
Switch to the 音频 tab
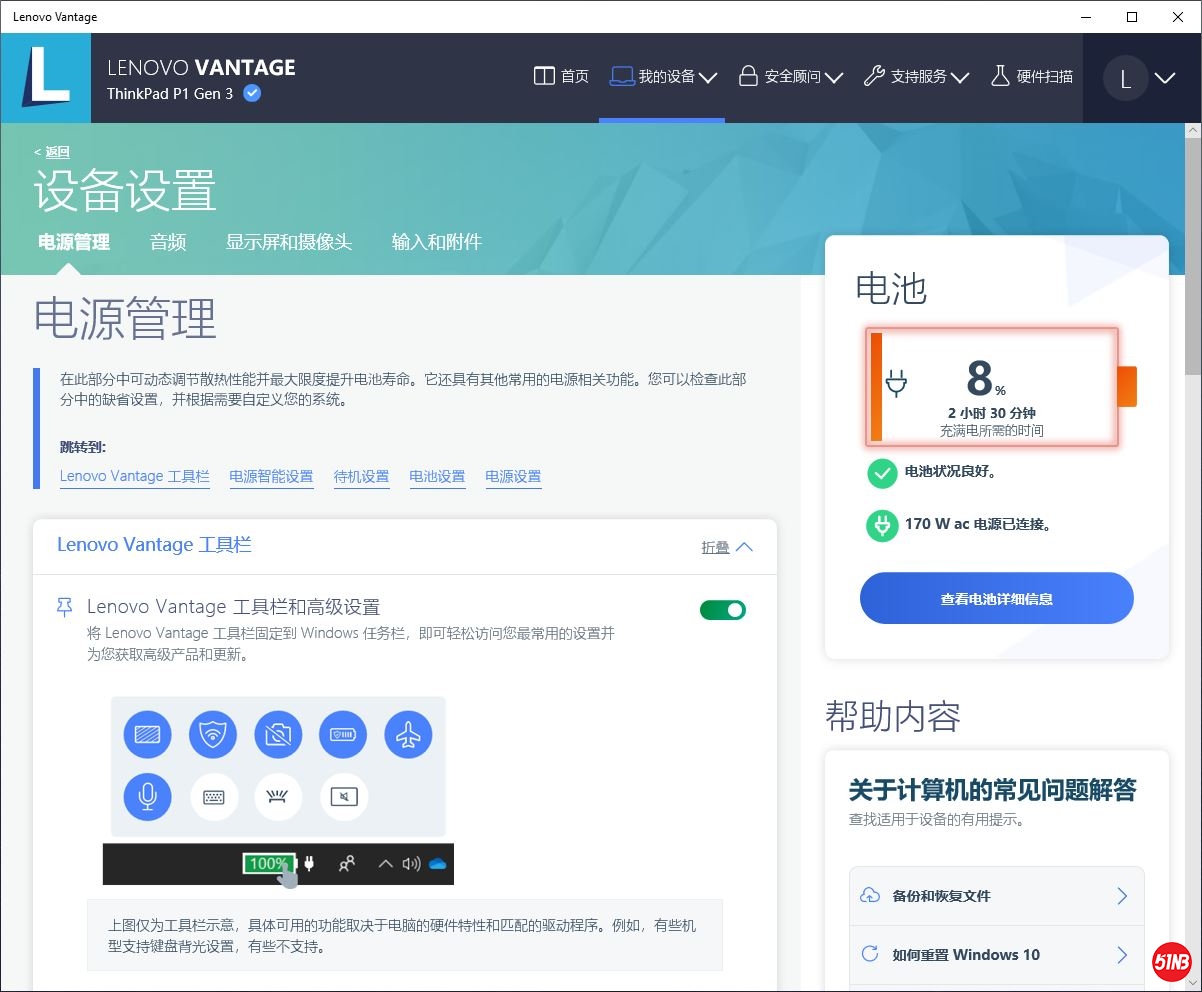tap(168, 242)
